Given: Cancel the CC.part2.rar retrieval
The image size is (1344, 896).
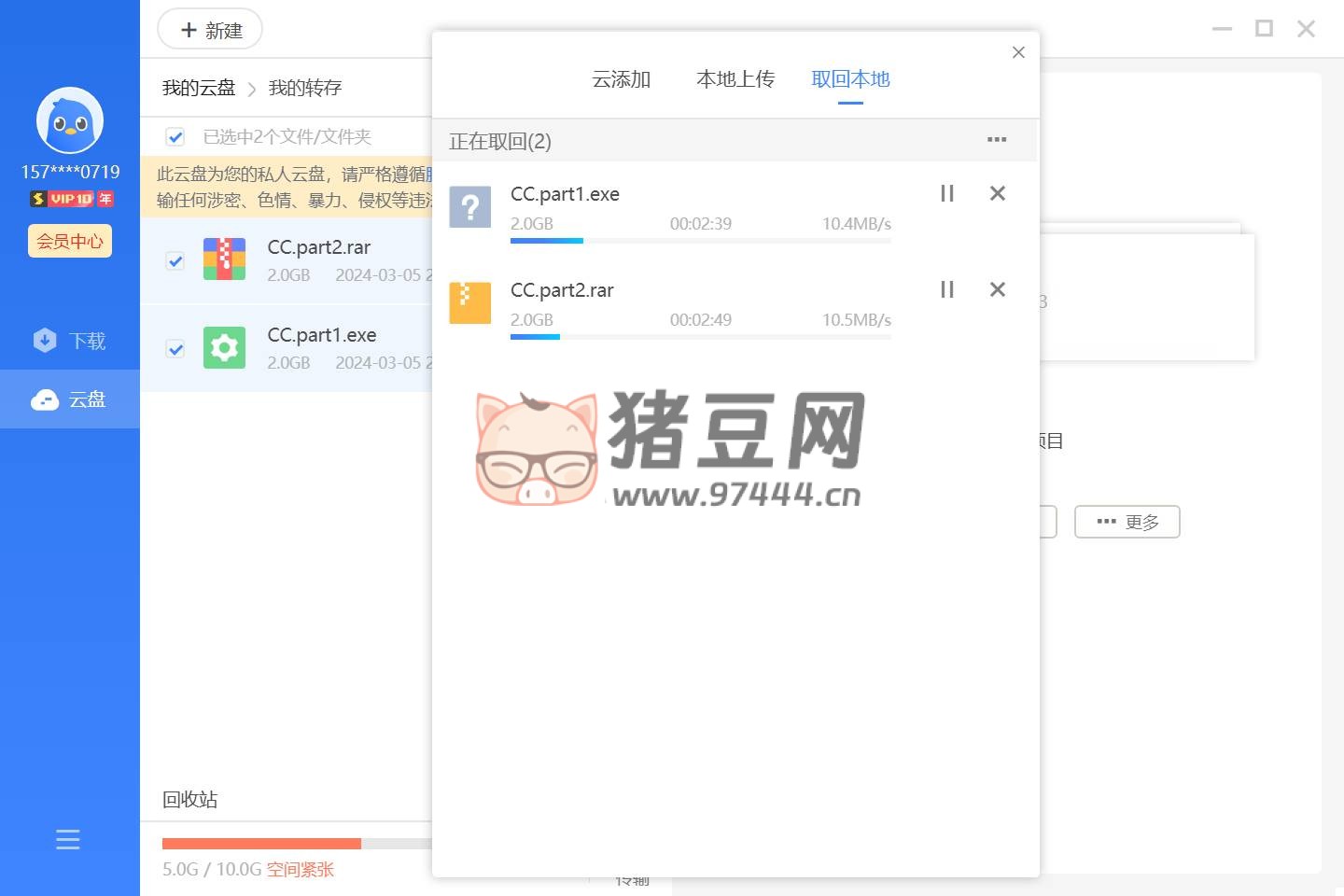Looking at the screenshot, I should tap(997, 289).
